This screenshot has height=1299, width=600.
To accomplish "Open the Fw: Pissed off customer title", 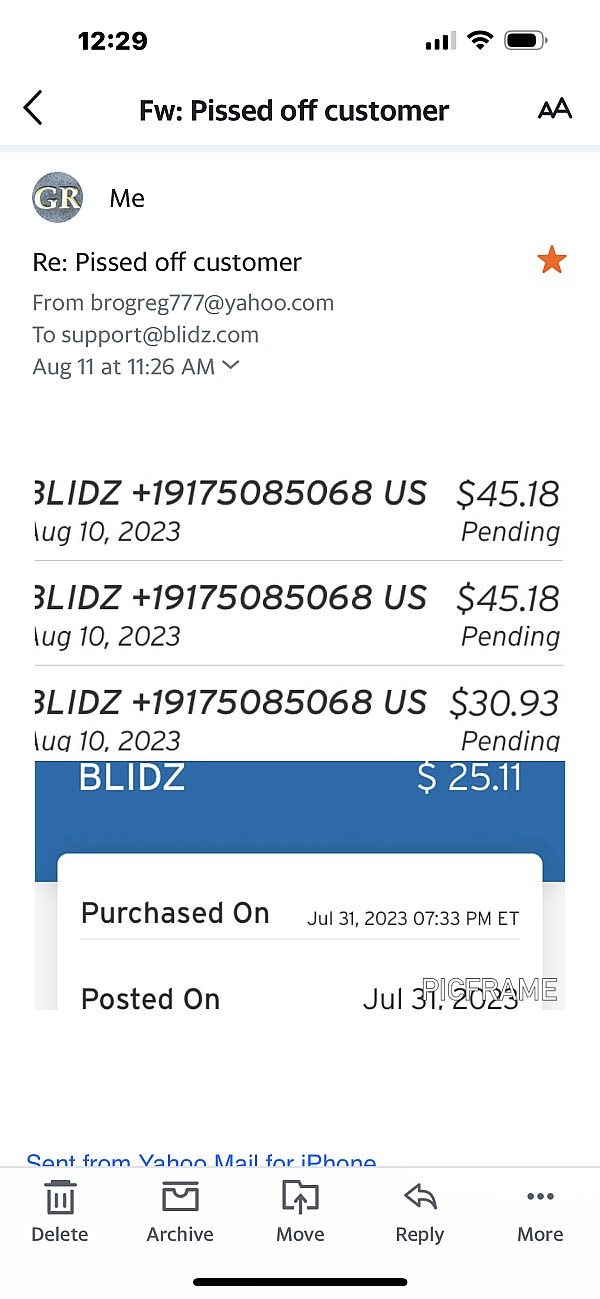I will [x=293, y=110].
